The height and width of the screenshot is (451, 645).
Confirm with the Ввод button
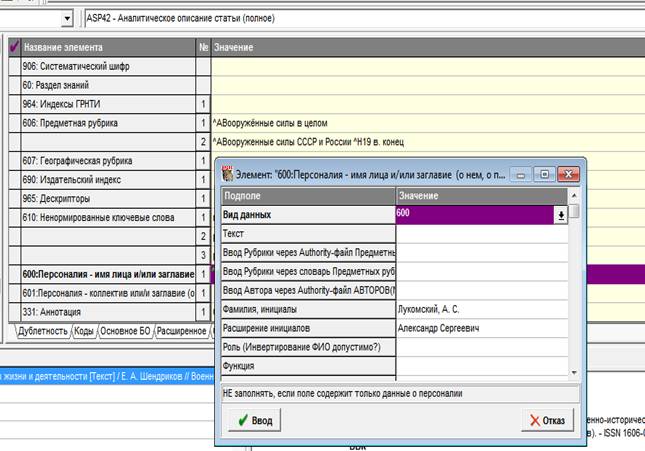(x=255, y=420)
